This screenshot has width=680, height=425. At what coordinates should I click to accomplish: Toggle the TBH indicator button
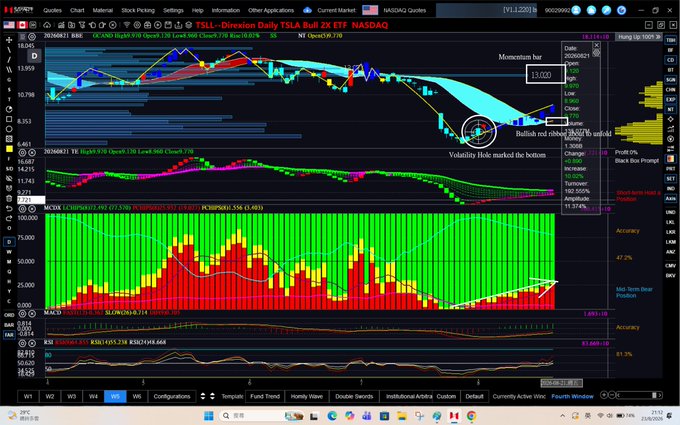pos(670,40)
